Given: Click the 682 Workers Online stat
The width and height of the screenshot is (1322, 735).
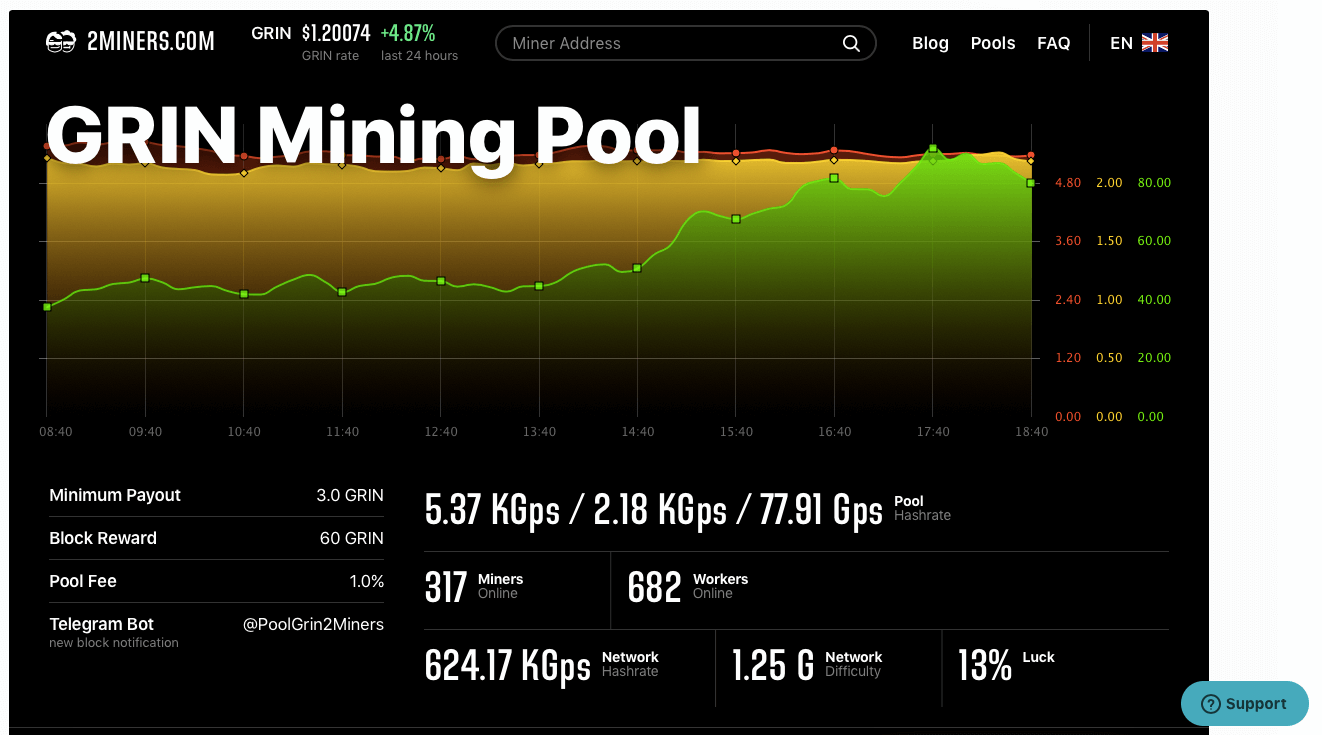Looking at the screenshot, I should click(654, 587).
